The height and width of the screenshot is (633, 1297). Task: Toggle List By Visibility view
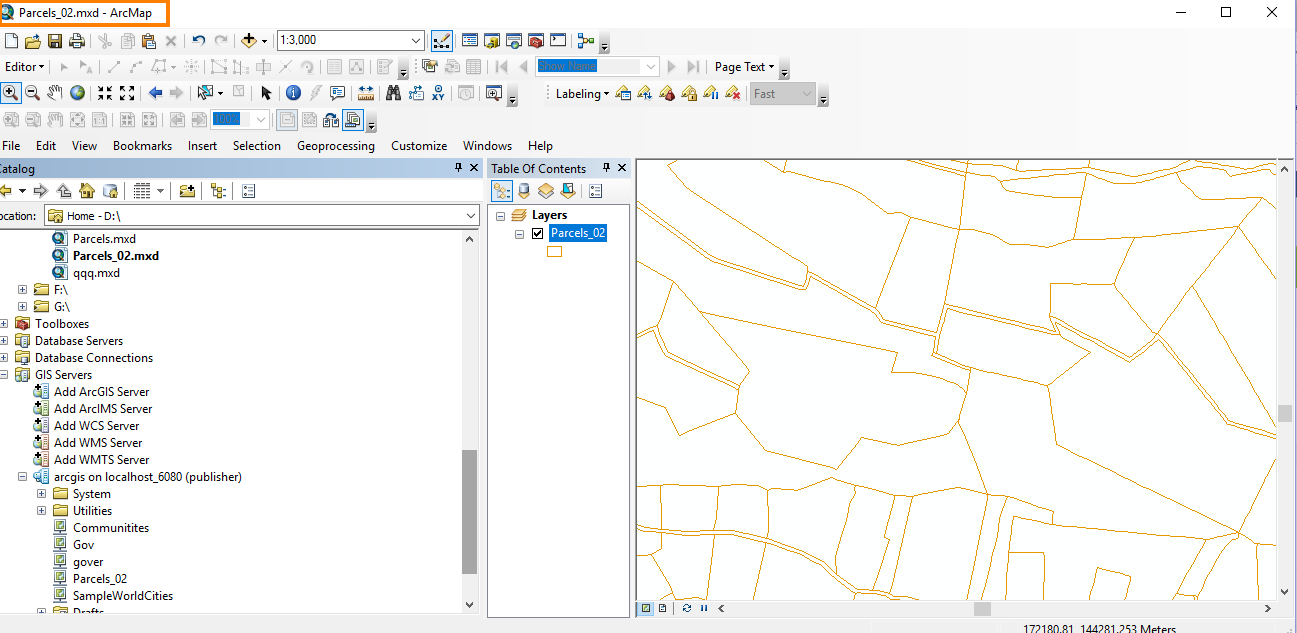pyautogui.click(x=546, y=191)
